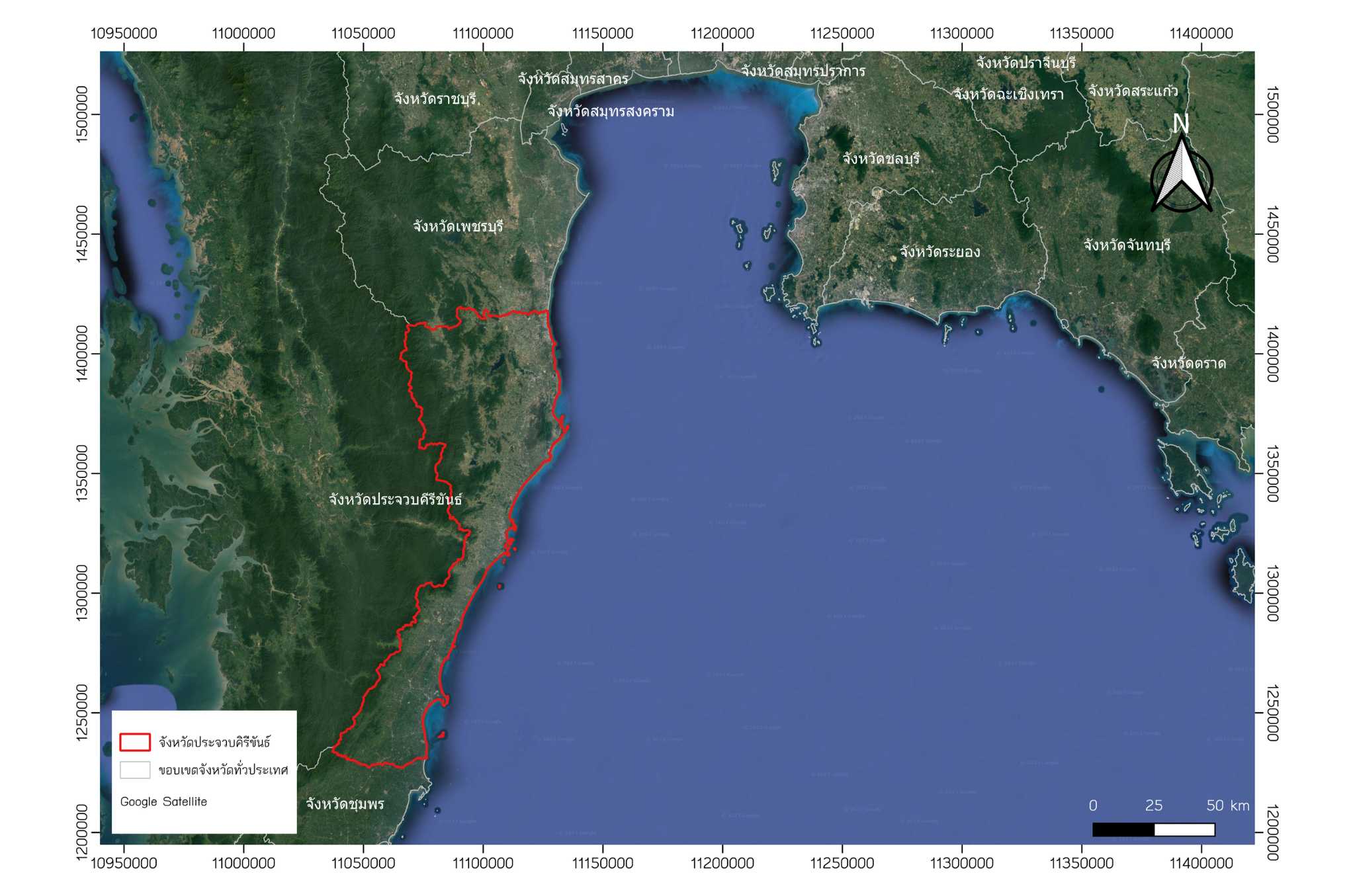Click map label 'จังหวัดปราจีนบุรี'
The image size is (1355, 896).
click(x=1026, y=63)
